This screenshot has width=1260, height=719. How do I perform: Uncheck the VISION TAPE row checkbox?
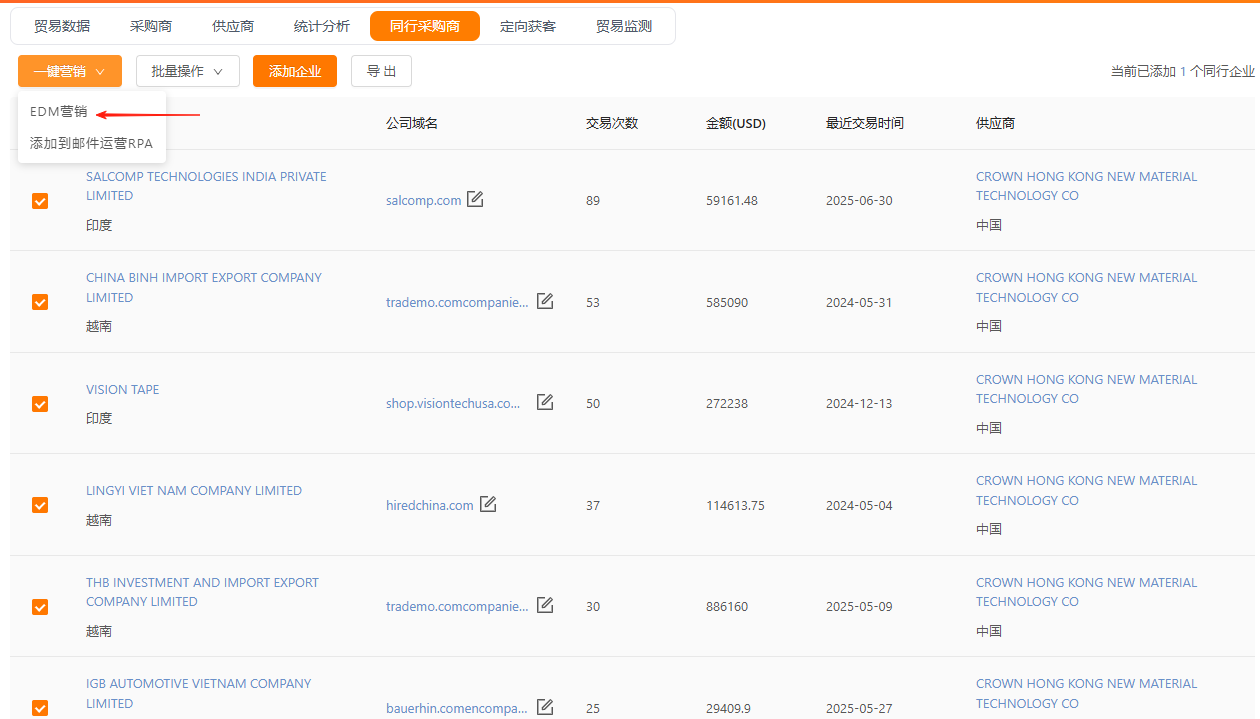click(x=40, y=404)
